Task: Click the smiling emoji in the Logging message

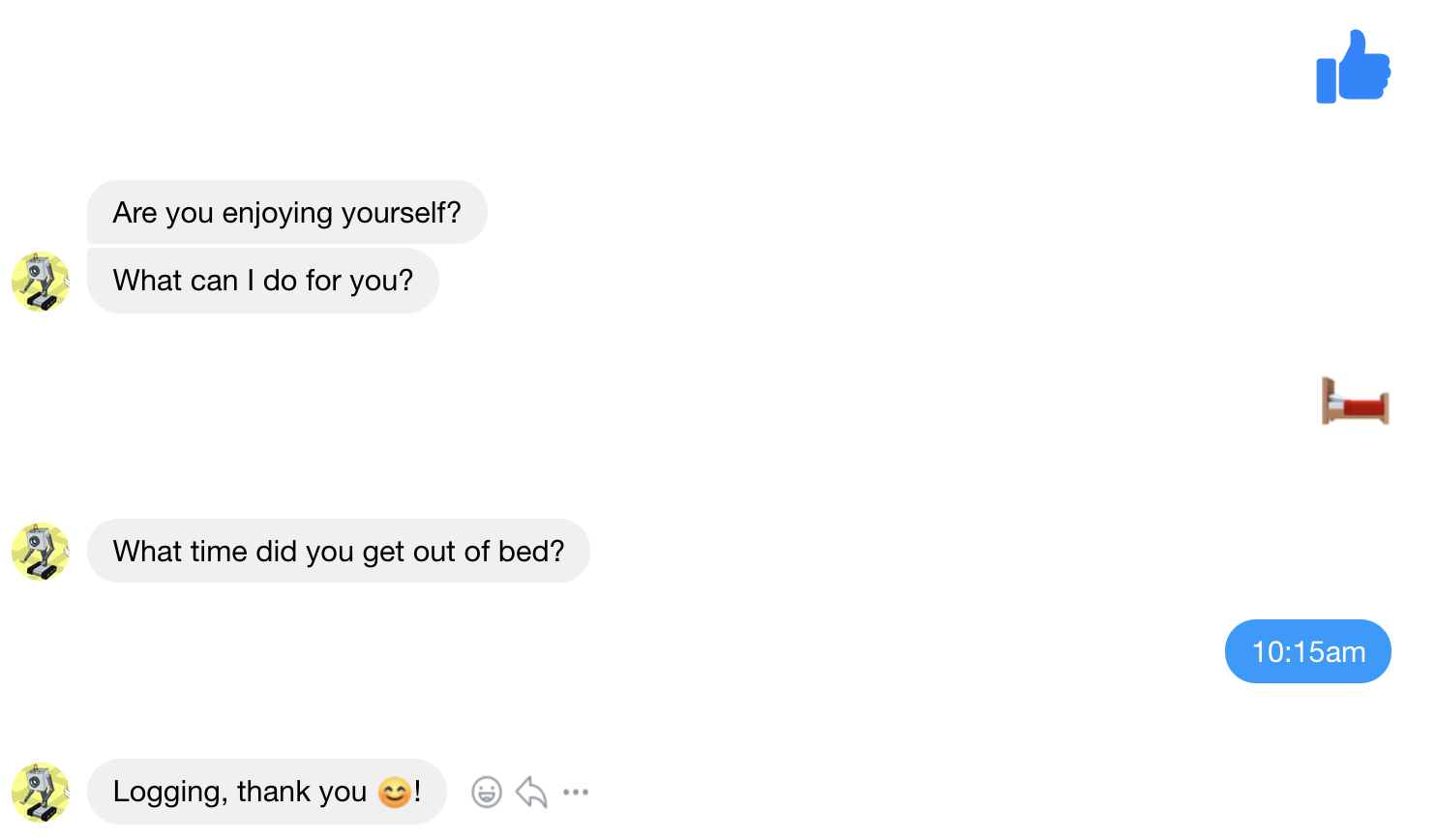Action: 394,793
